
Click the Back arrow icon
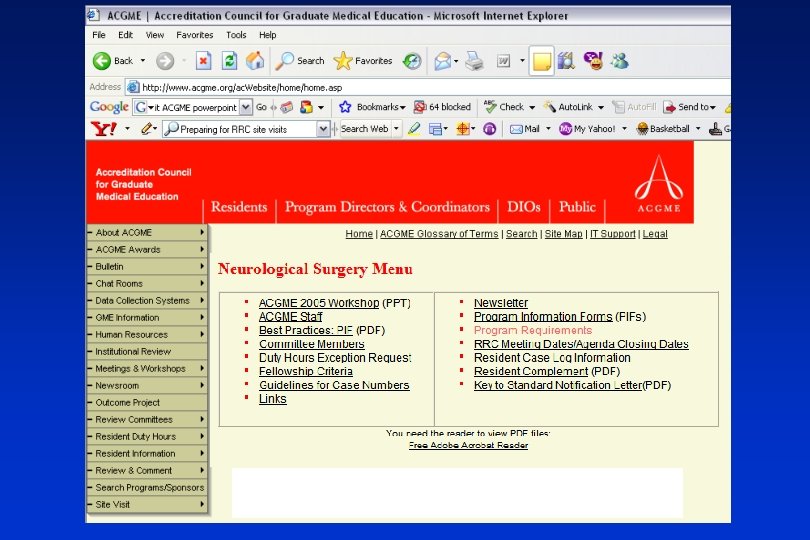tap(102, 61)
